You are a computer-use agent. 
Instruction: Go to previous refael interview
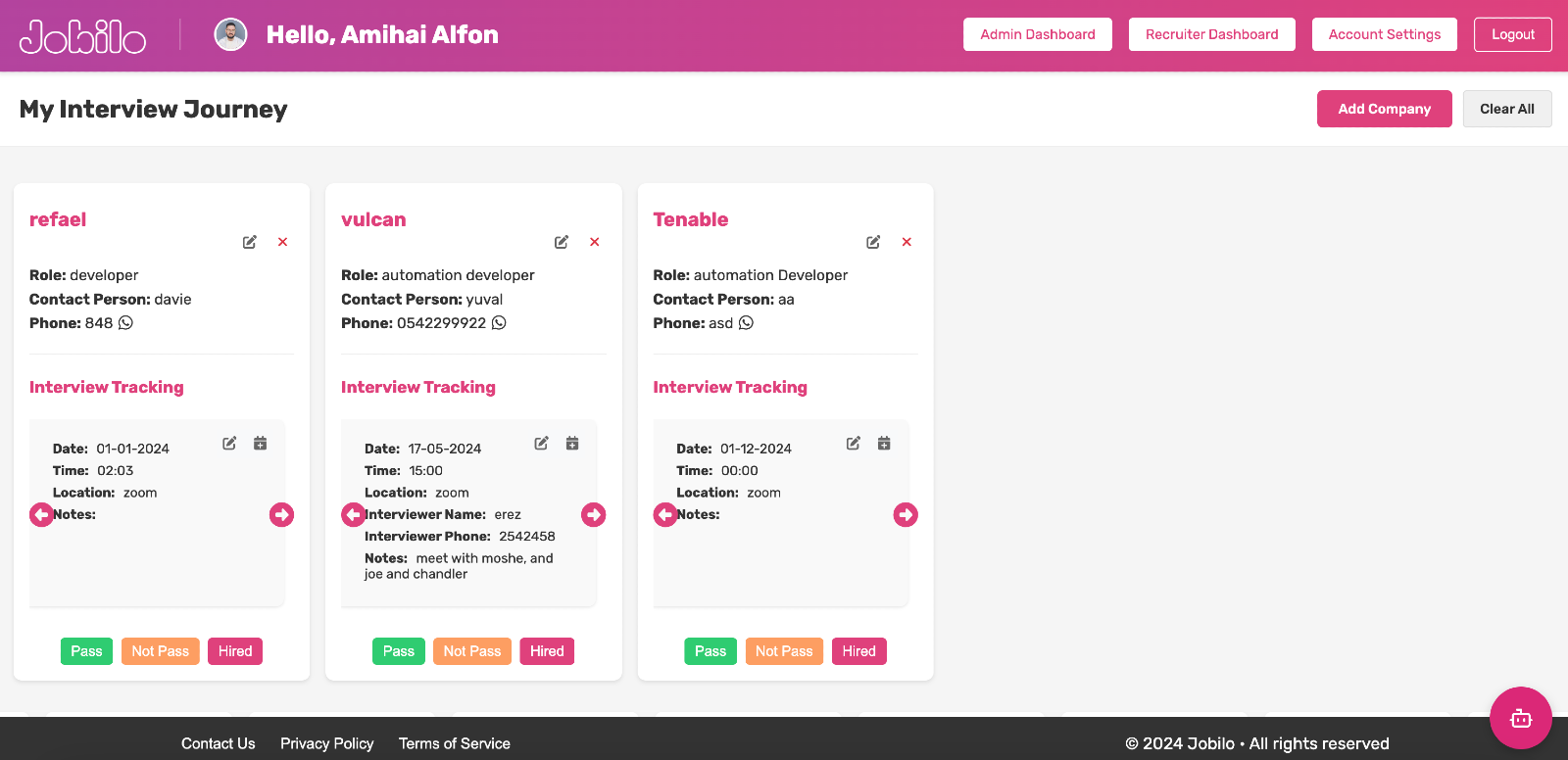(41, 514)
